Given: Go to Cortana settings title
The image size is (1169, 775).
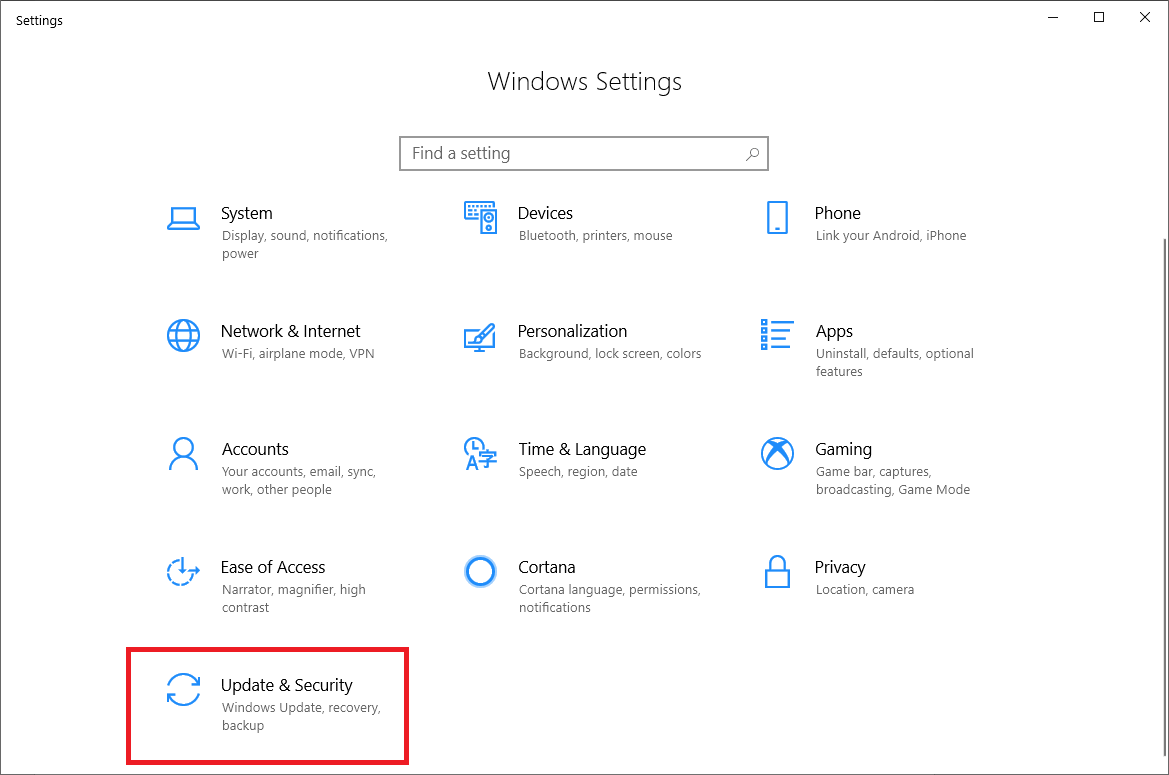Looking at the screenshot, I should 546,567.
